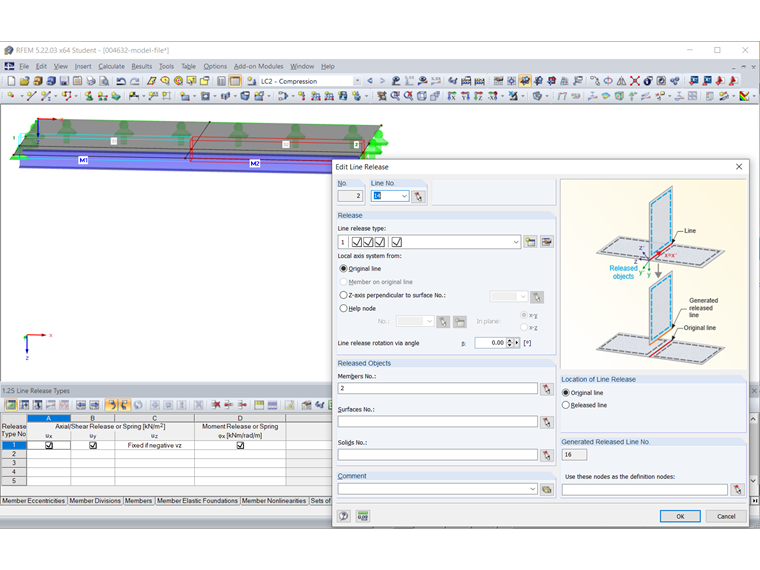
Task: Select member label M2 in model view
Action: pos(254,163)
